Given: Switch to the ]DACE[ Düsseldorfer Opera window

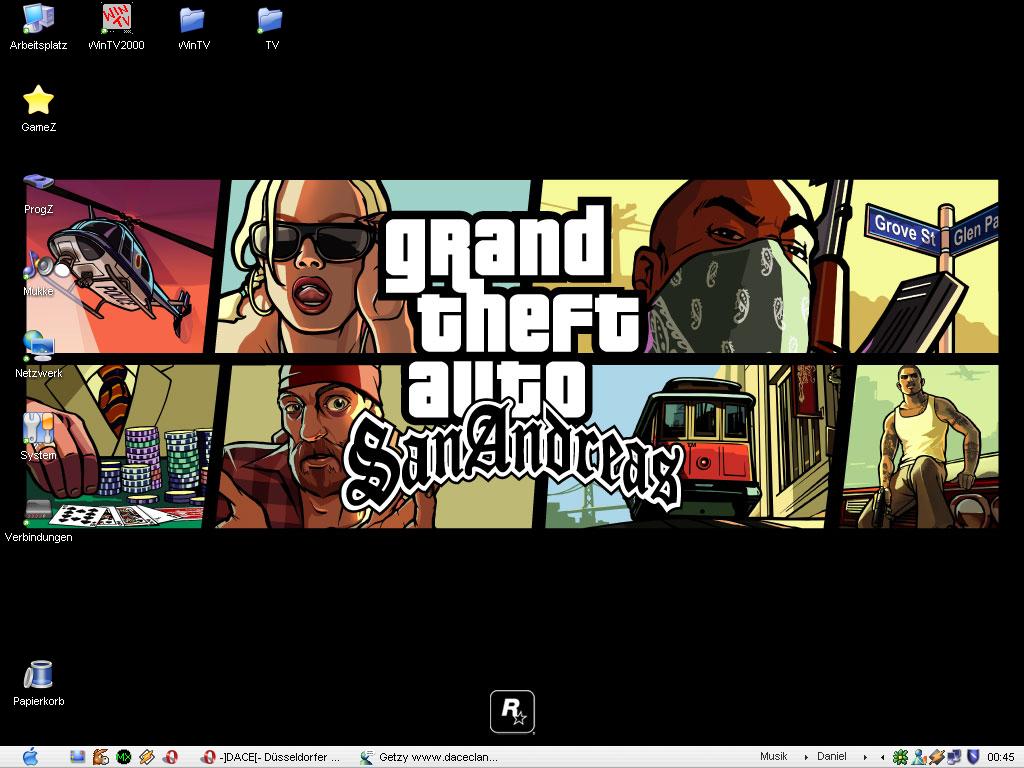Looking at the screenshot, I should pyautogui.click(x=271, y=757).
